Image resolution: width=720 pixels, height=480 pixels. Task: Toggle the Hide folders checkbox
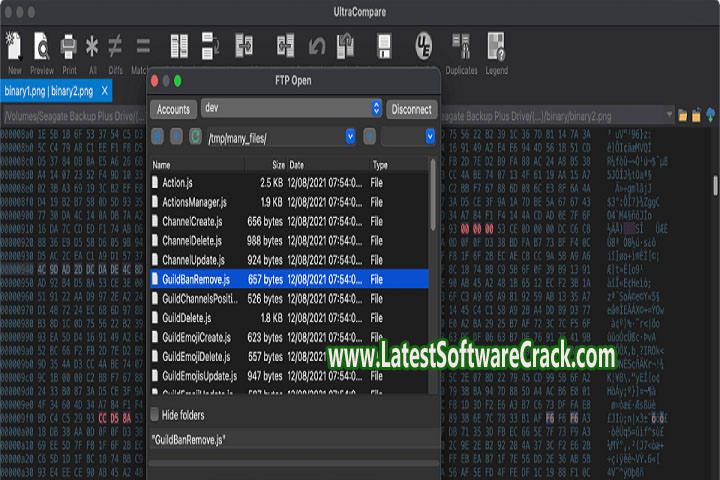(x=155, y=415)
